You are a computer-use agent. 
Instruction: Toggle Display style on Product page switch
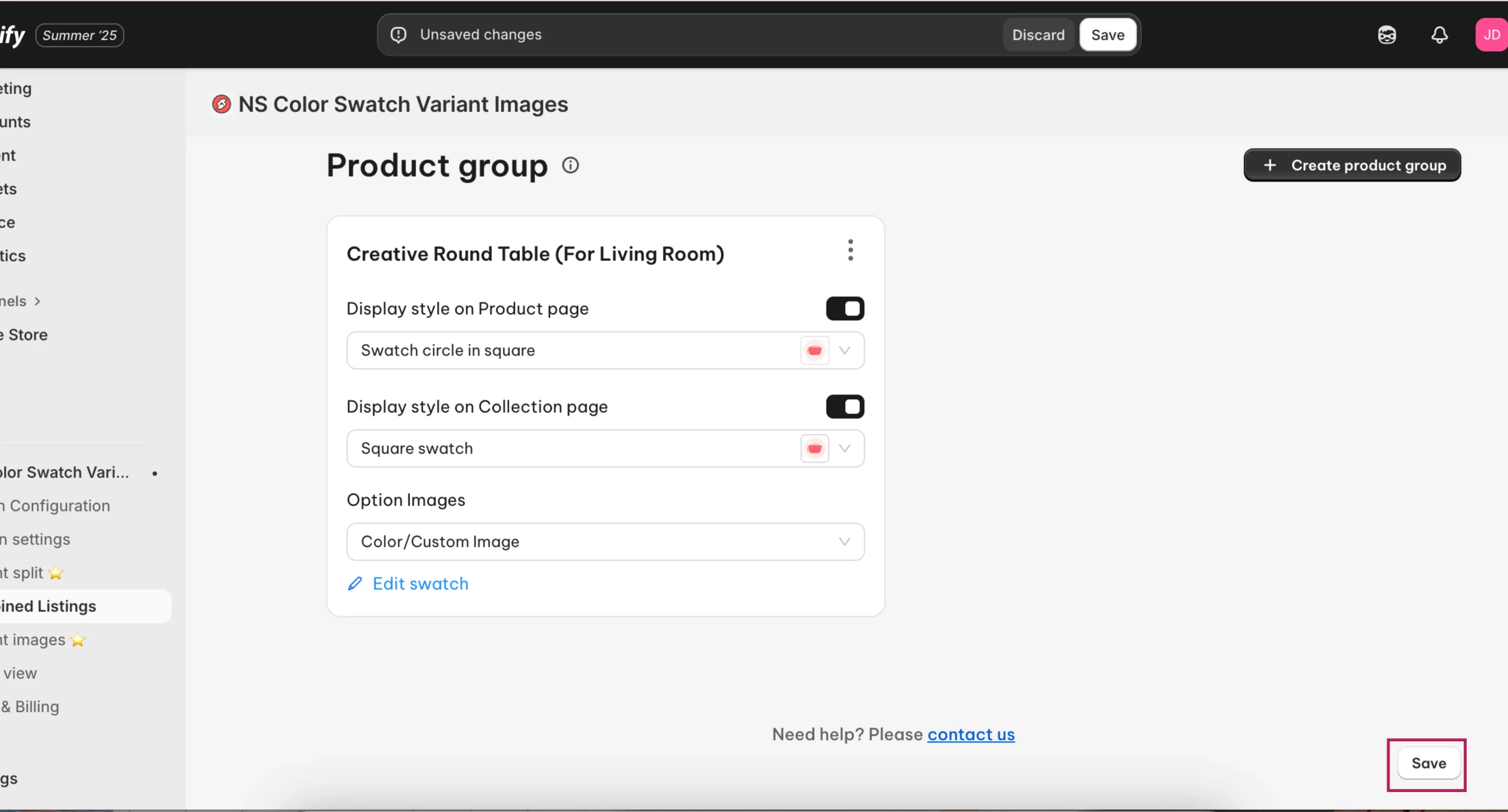click(845, 309)
